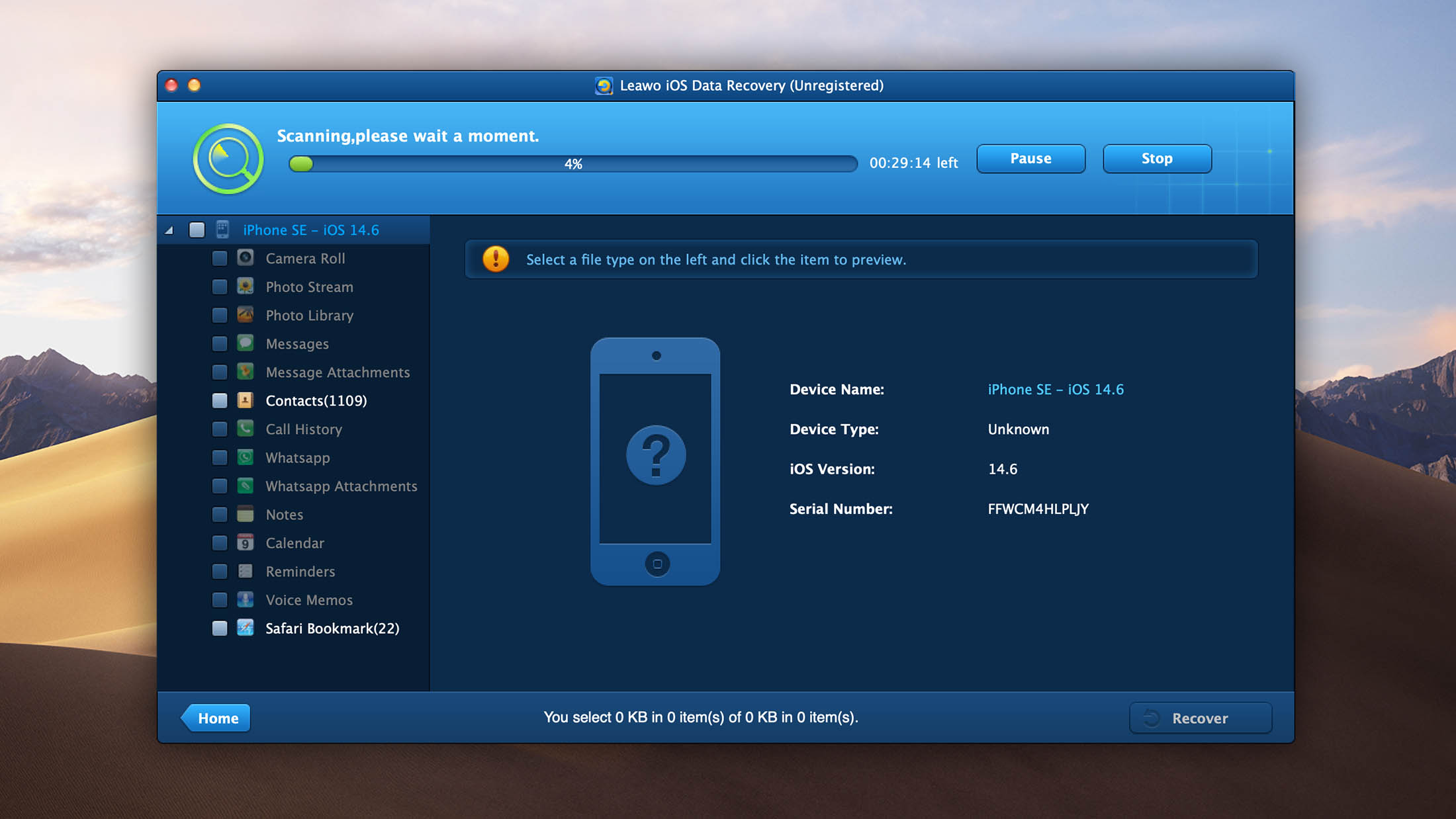Check the Contacts(1109) checkbox
The image size is (1456, 819).
(x=220, y=400)
